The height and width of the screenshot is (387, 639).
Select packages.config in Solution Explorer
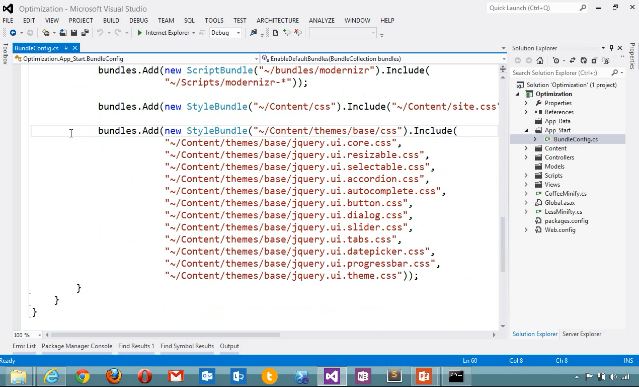pyautogui.click(x=566, y=221)
